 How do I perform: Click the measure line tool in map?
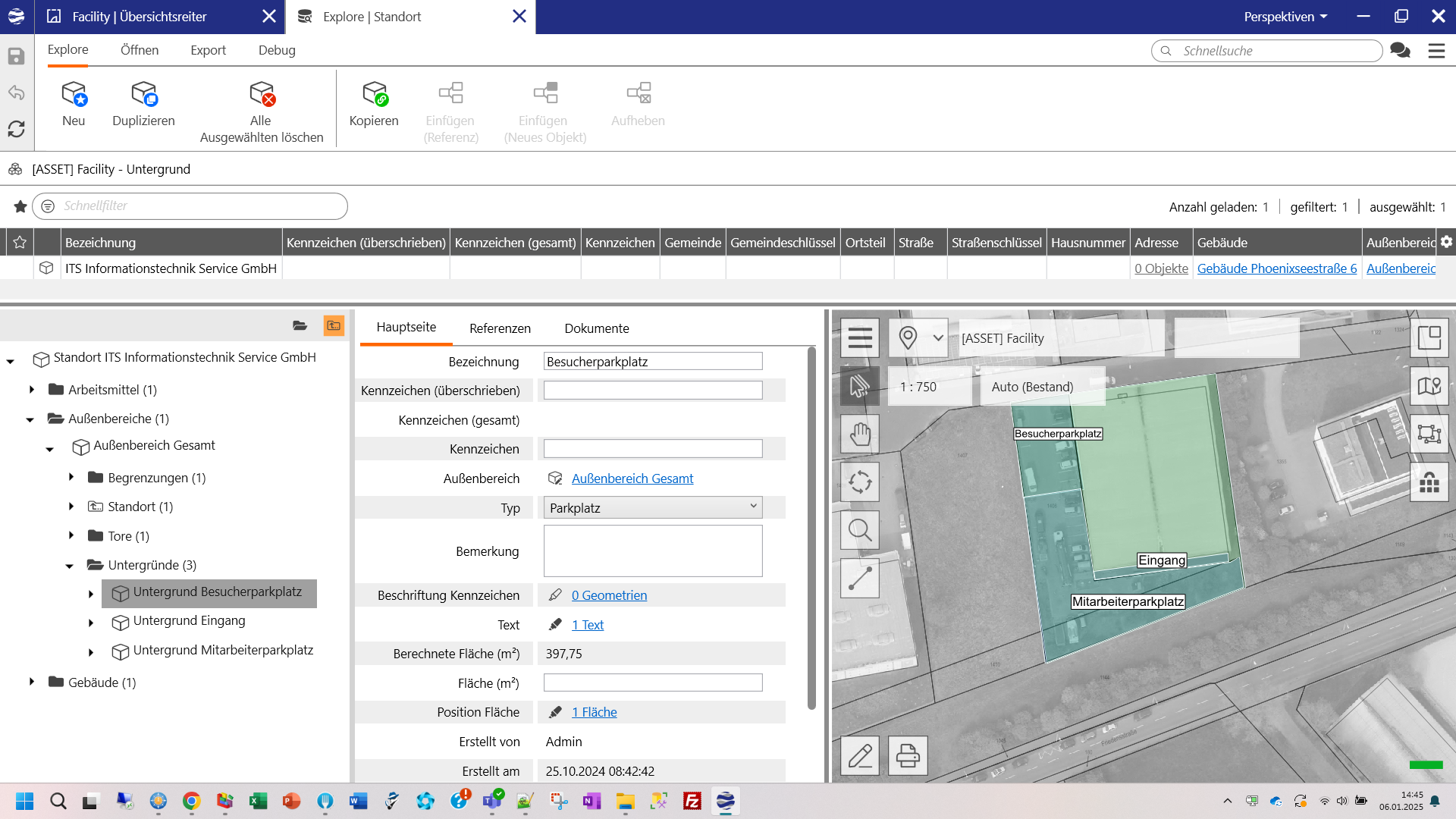tap(859, 579)
